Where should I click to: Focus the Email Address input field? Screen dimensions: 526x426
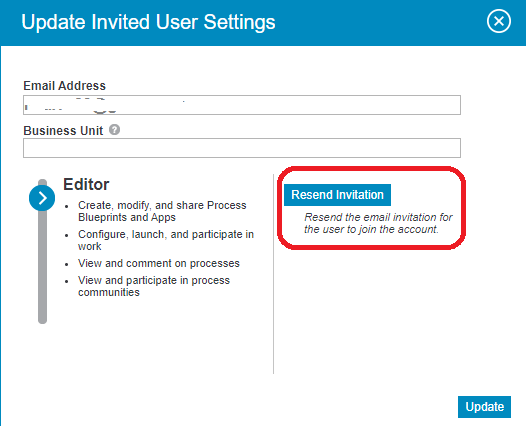[242, 105]
